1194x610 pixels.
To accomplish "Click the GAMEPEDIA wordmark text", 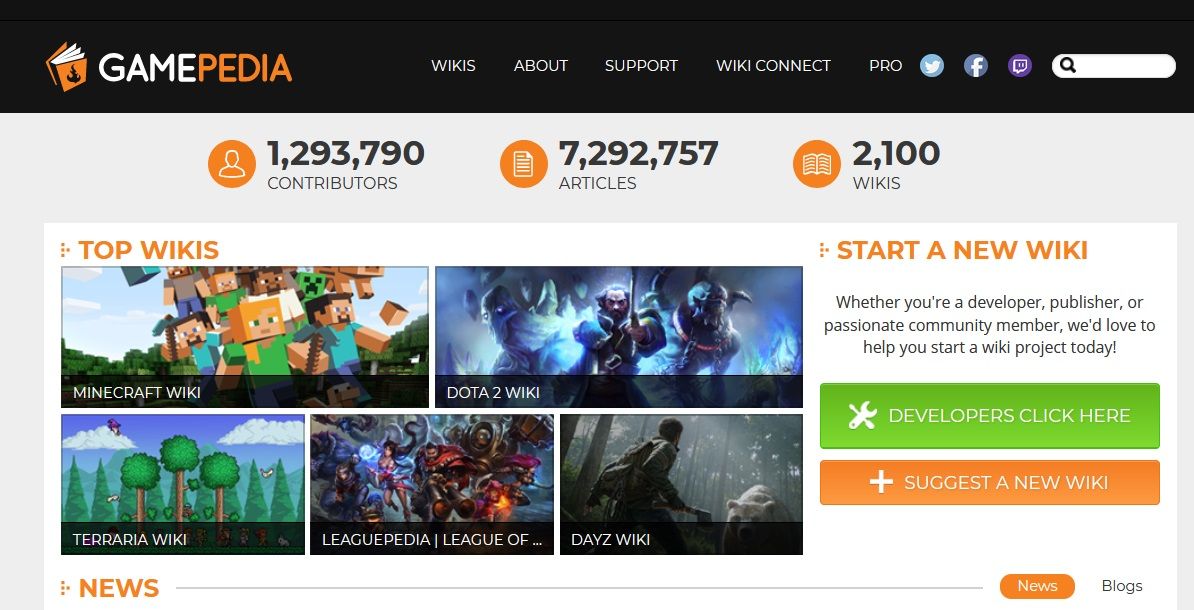I will pos(195,68).
